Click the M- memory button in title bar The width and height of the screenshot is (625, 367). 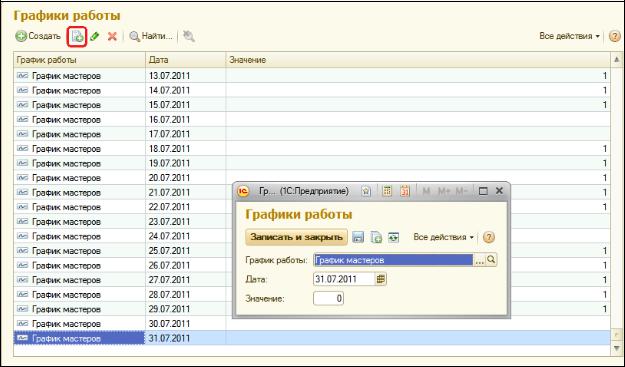[461, 191]
